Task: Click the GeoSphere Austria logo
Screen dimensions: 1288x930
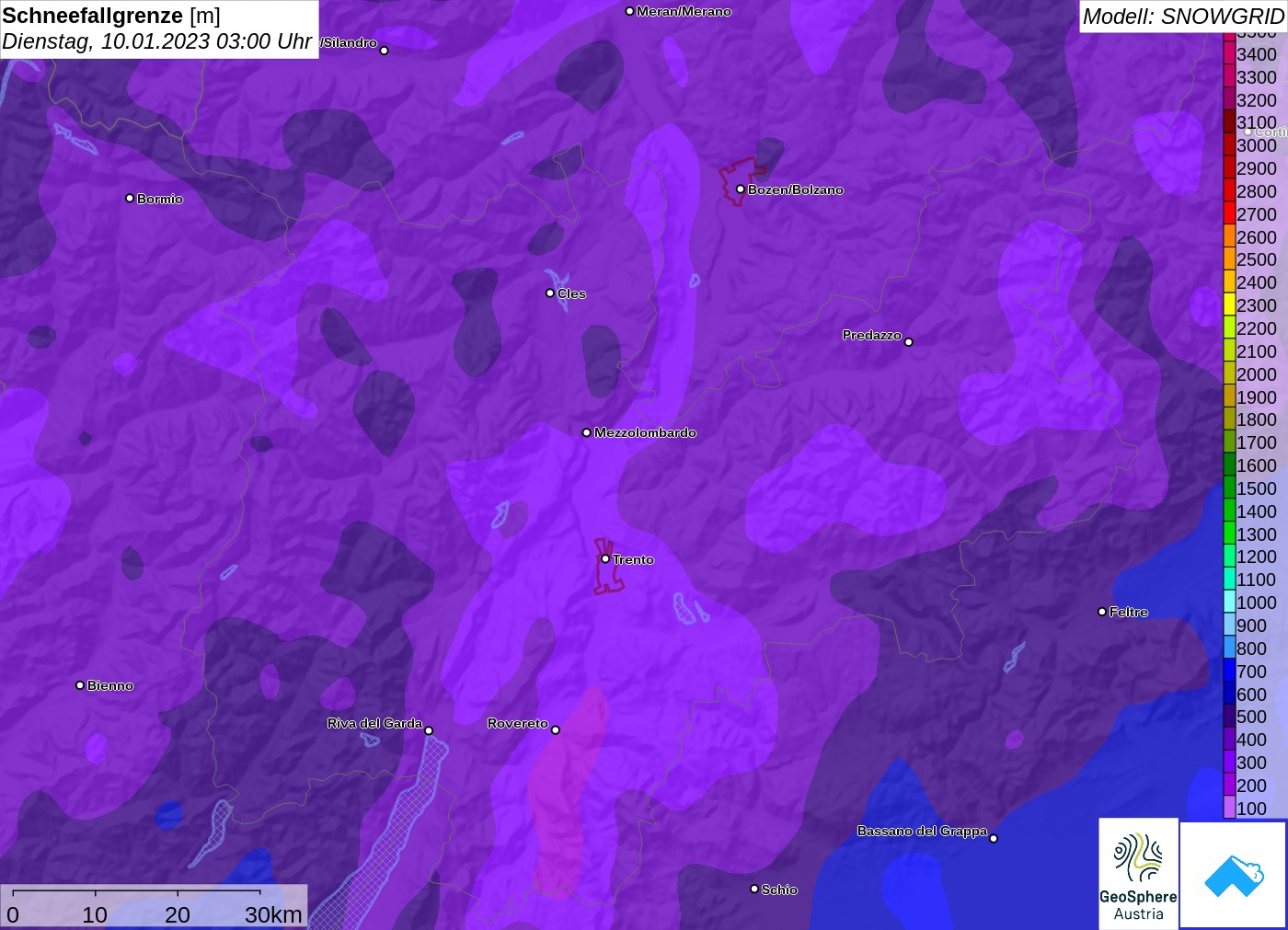Action: [x=1138, y=874]
